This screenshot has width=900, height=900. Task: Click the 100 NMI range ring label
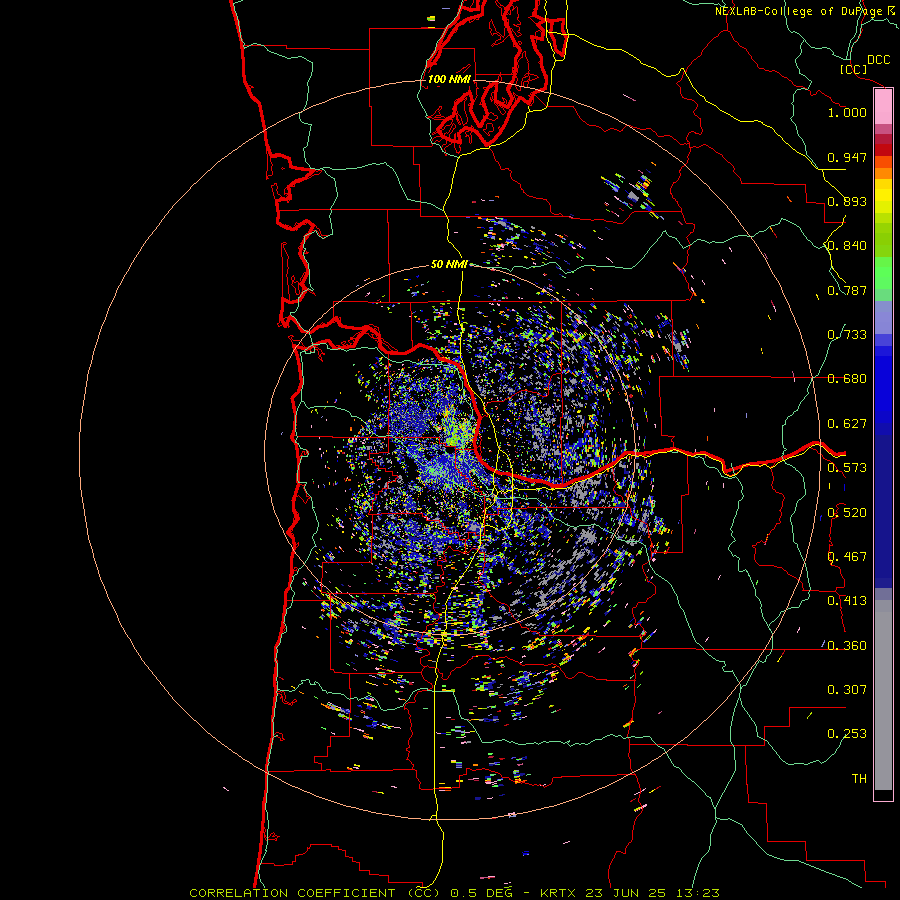449,79
